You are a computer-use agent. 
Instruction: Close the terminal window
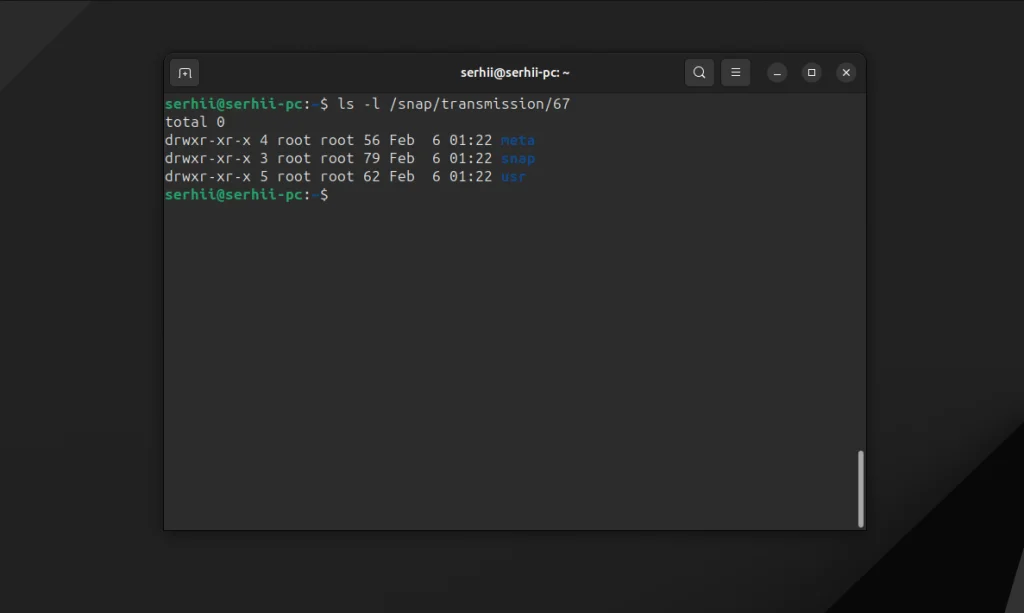[846, 73]
